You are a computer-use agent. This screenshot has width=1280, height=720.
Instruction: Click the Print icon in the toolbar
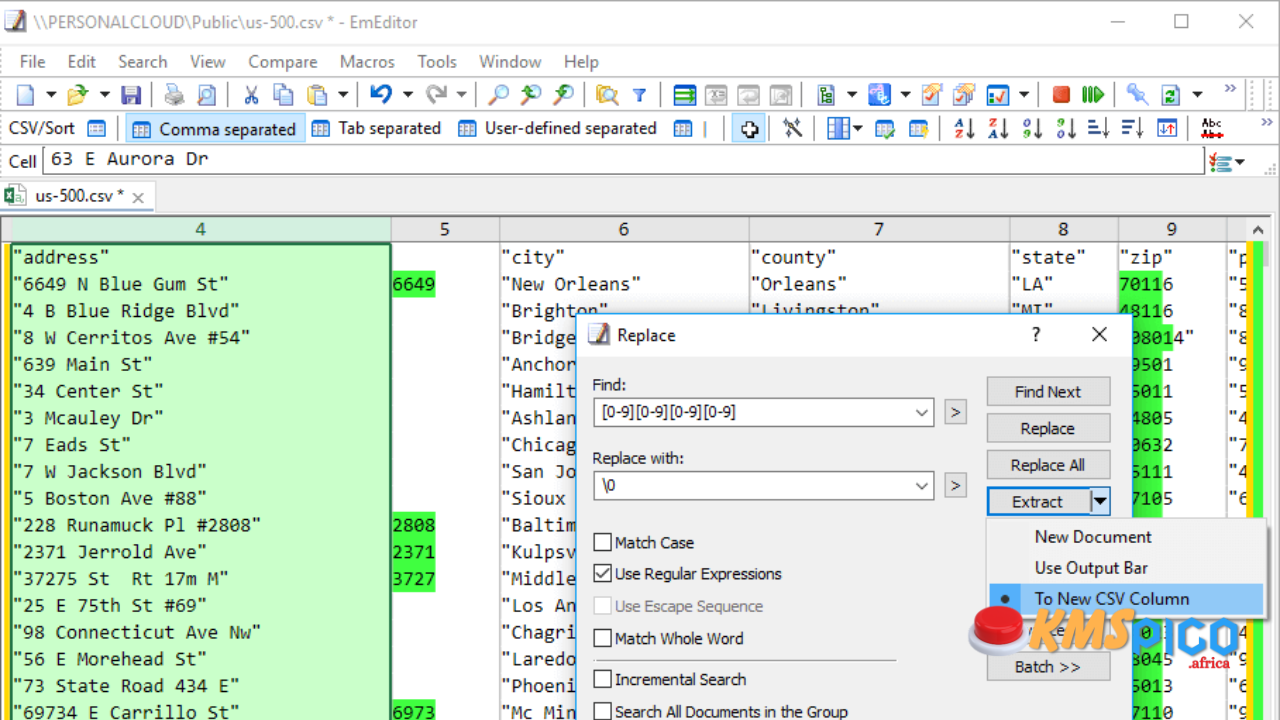coord(174,95)
